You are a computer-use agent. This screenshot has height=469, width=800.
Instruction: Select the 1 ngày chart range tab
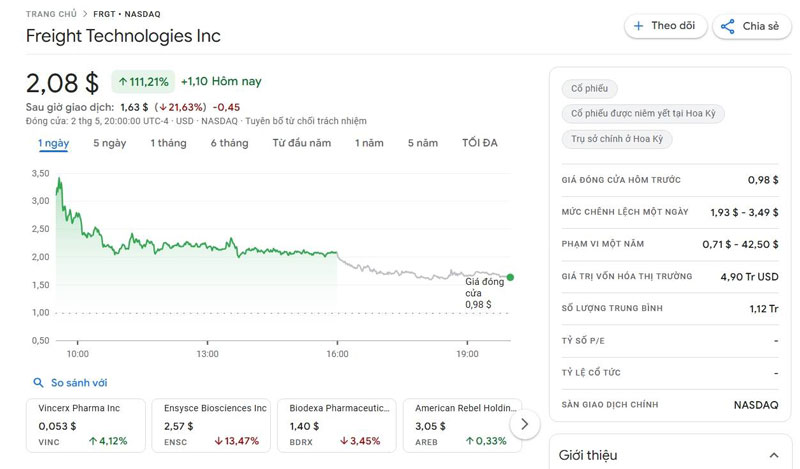point(54,143)
